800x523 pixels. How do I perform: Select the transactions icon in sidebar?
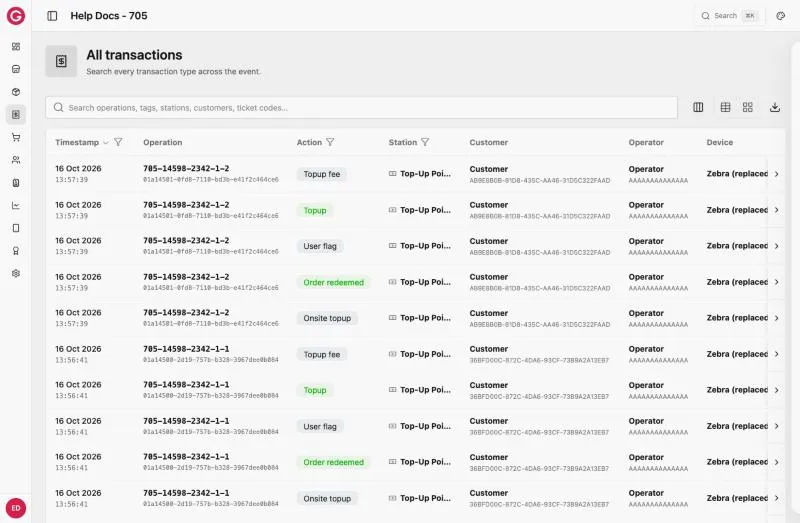[16, 114]
